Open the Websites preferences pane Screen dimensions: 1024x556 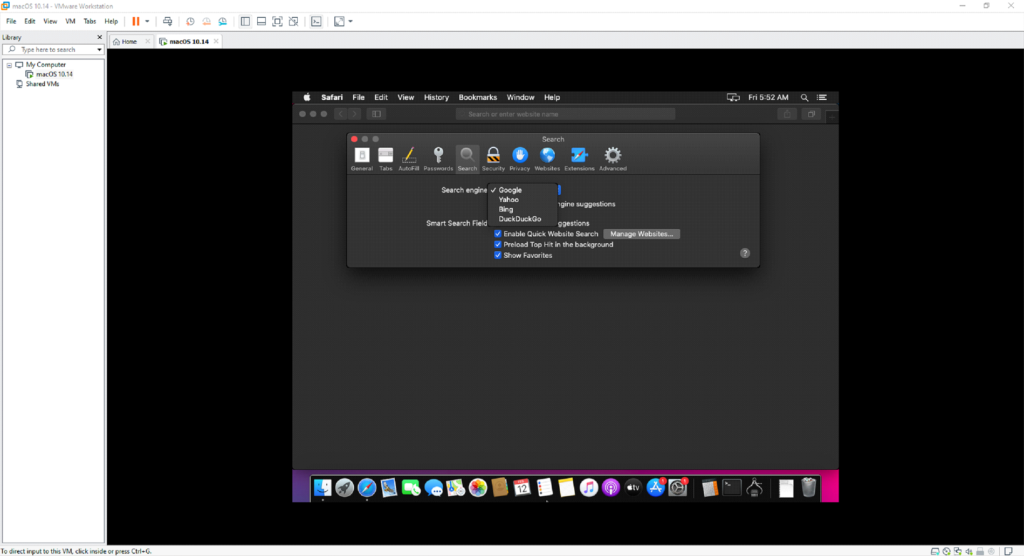tap(547, 159)
